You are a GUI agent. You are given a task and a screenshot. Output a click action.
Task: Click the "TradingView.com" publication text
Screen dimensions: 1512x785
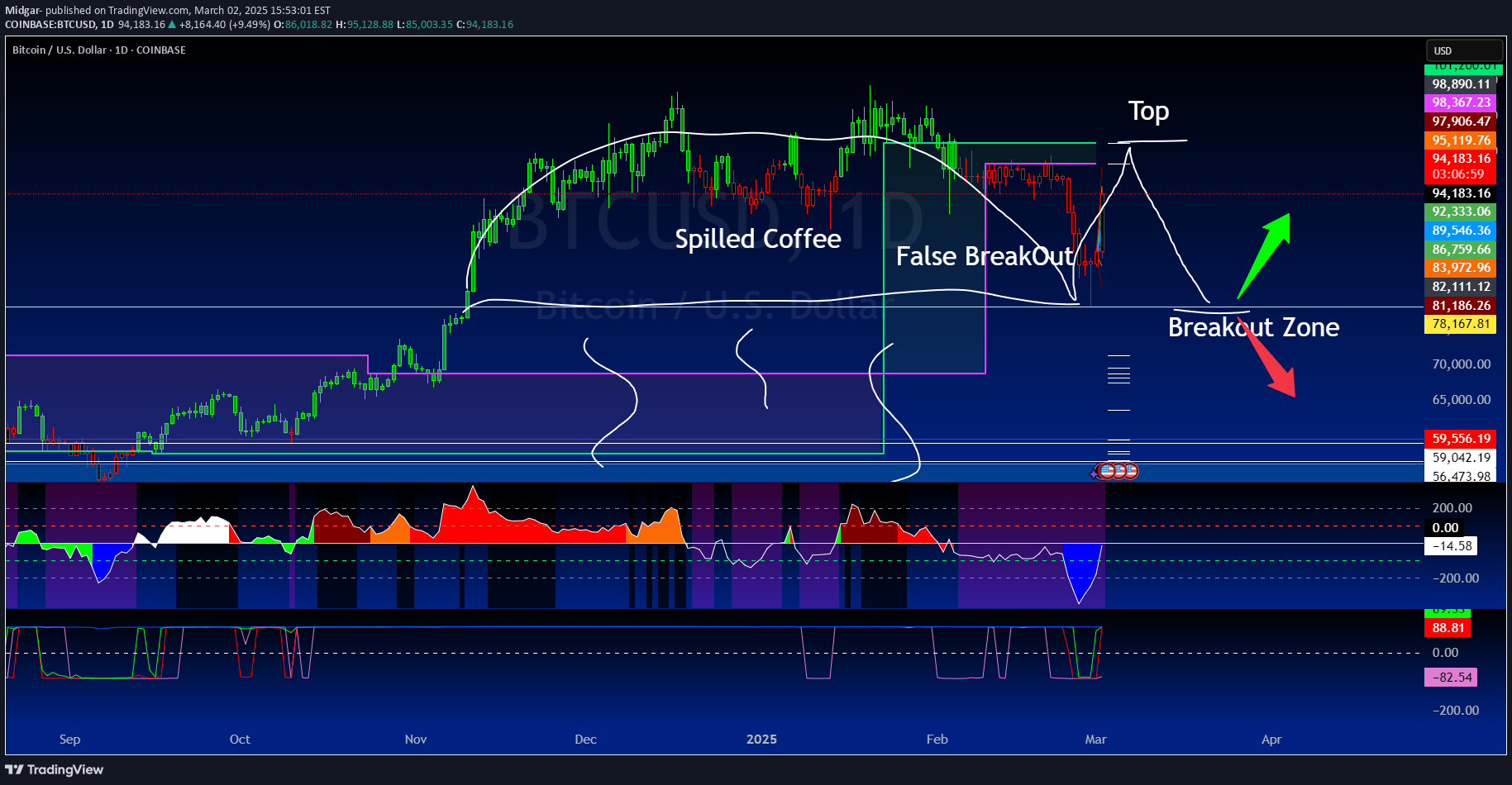click(147, 11)
